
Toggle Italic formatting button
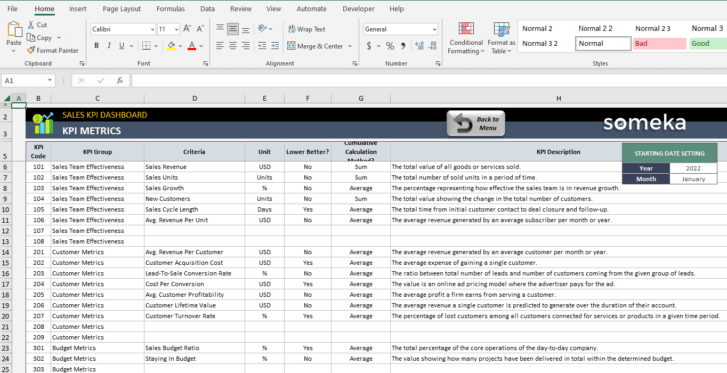click(109, 46)
